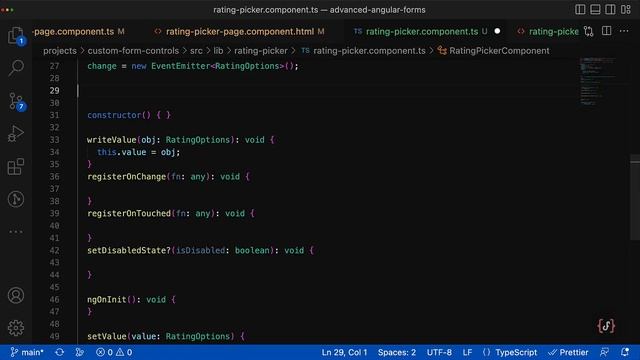This screenshot has width=640, height=360.
Task: Open the rating-picker folder breadcrumb
Action: [x=260, y=51]
